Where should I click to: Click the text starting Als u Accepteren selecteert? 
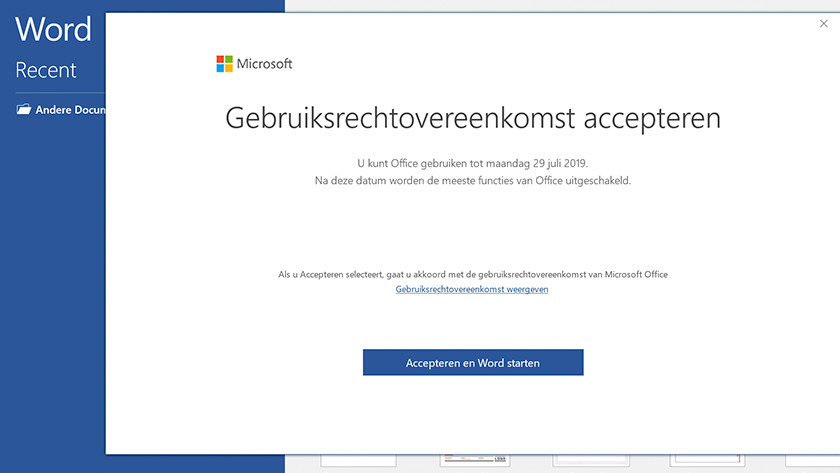click(472, 273)
